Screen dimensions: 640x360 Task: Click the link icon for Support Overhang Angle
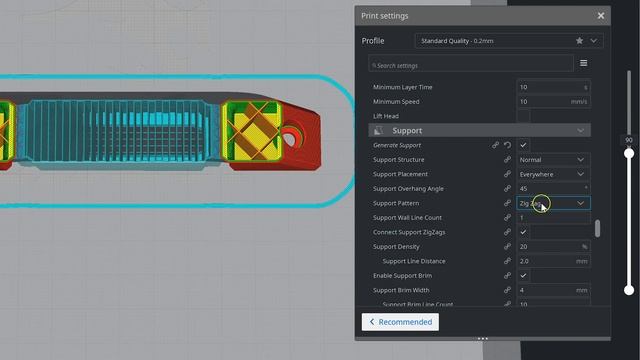click(507, 189)
